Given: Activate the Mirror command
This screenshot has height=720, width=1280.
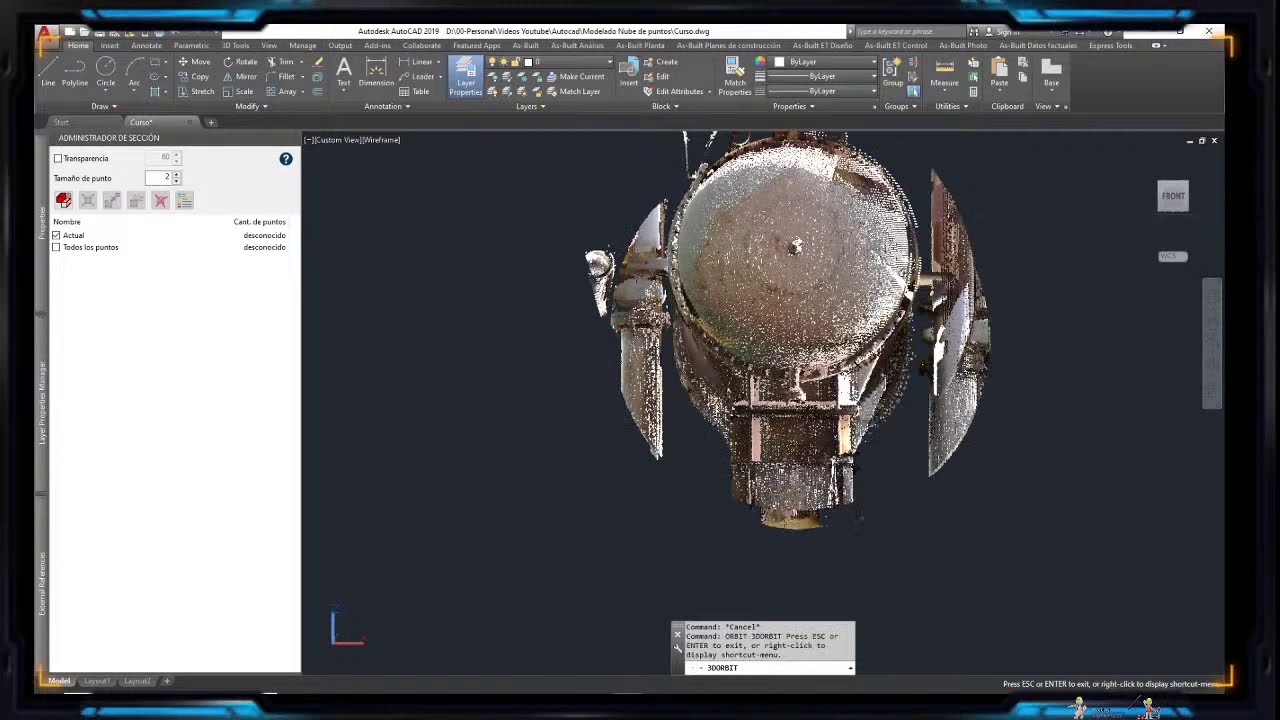Looking at the screenshot, I should click(x=240, y=77).
